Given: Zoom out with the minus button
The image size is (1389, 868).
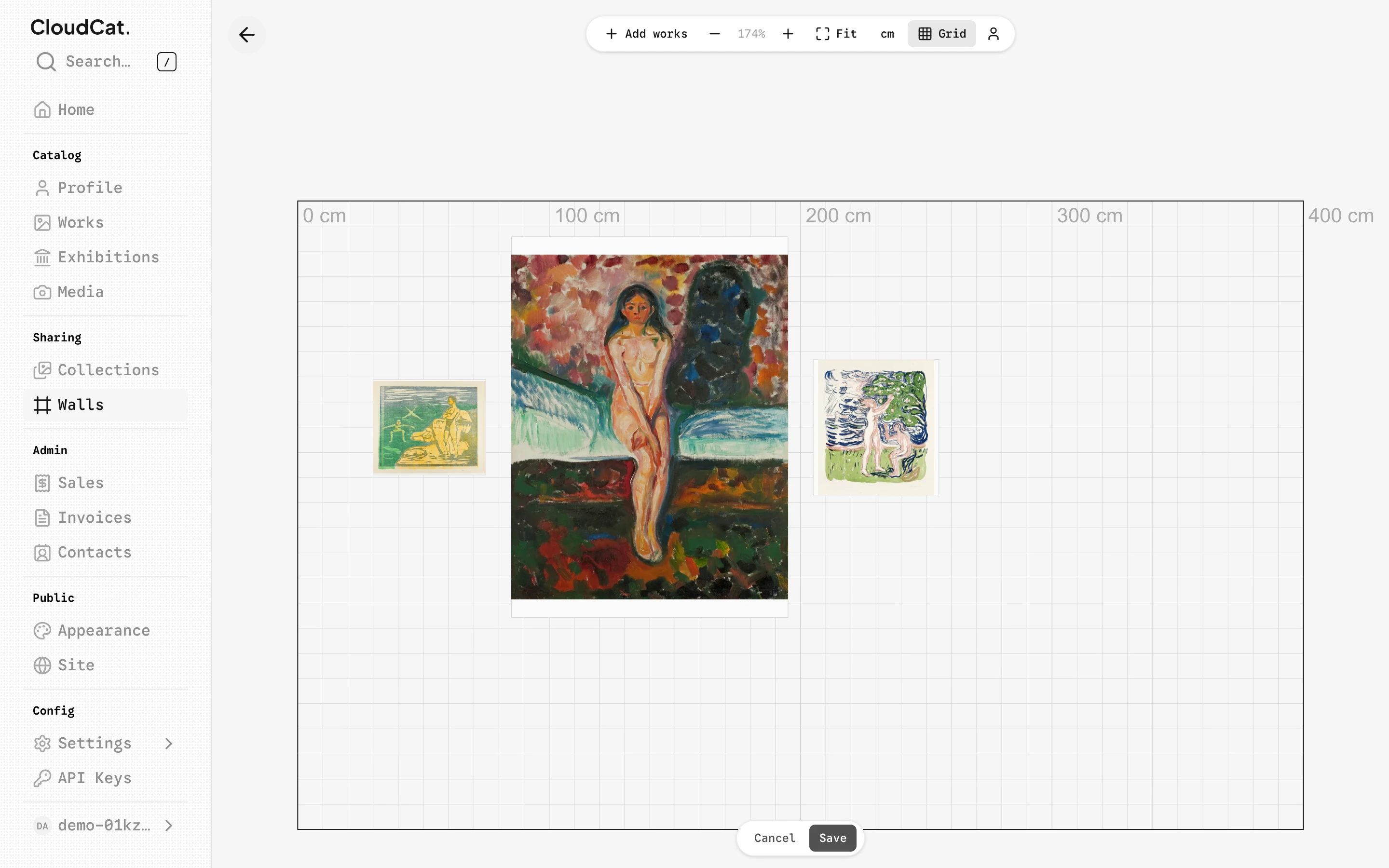Looking at the screenshot, I should pyautogui.click(x=714, y=34).
